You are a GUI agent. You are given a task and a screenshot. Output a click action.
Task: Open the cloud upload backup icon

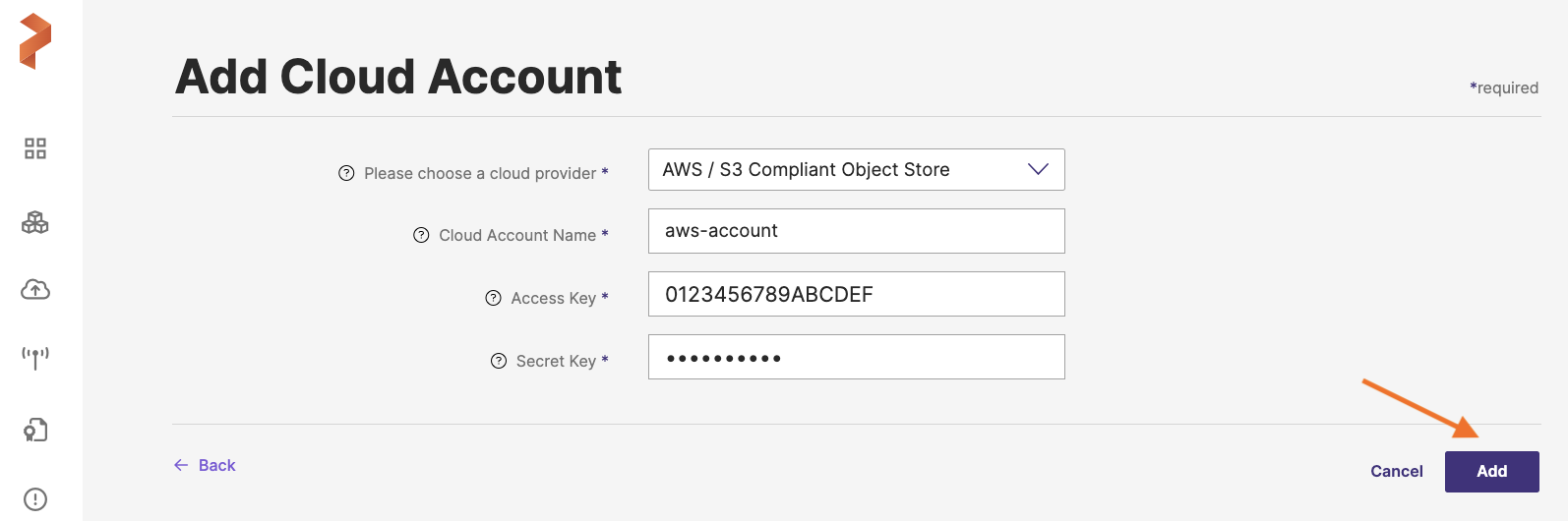pyautogui.click(x=35, y=289)
